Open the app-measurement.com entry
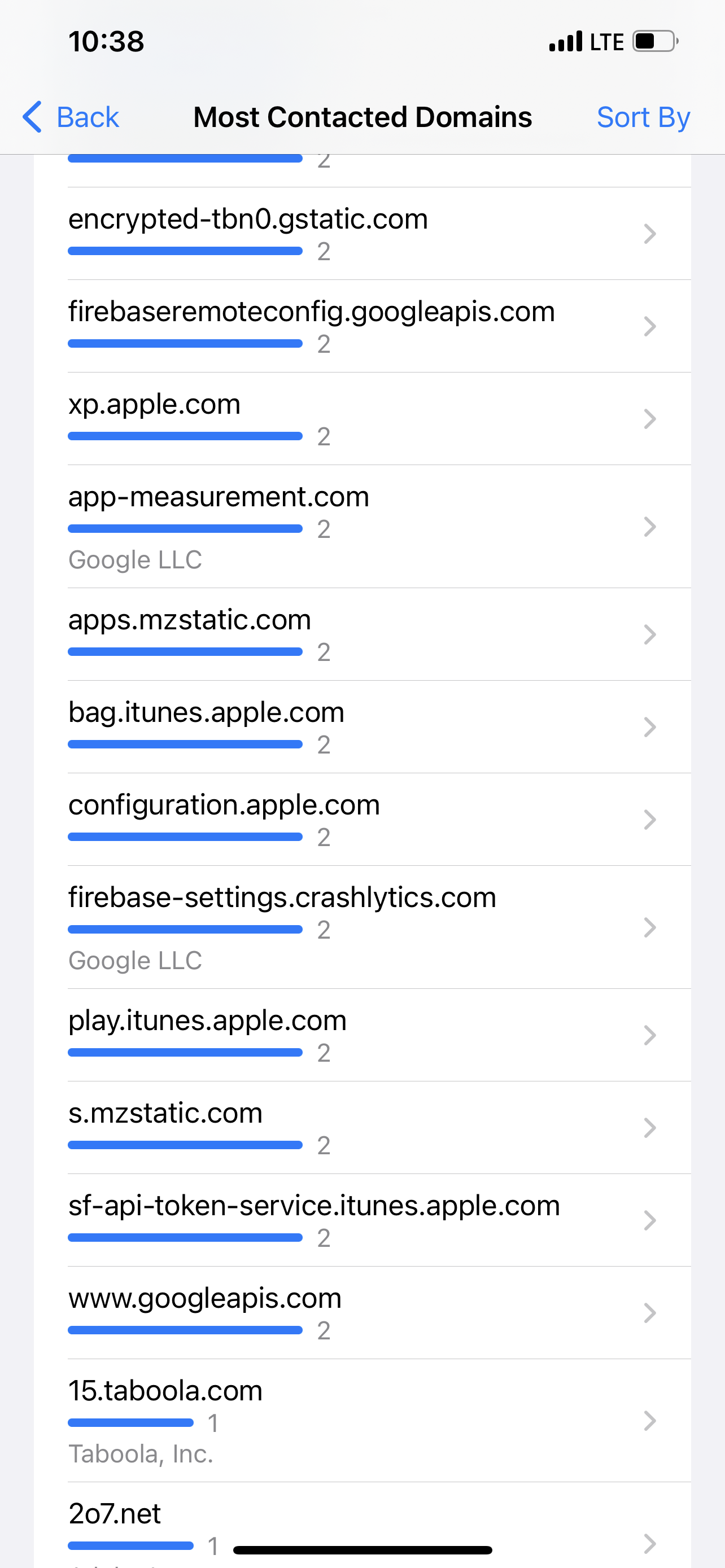 tap(219, 497)
